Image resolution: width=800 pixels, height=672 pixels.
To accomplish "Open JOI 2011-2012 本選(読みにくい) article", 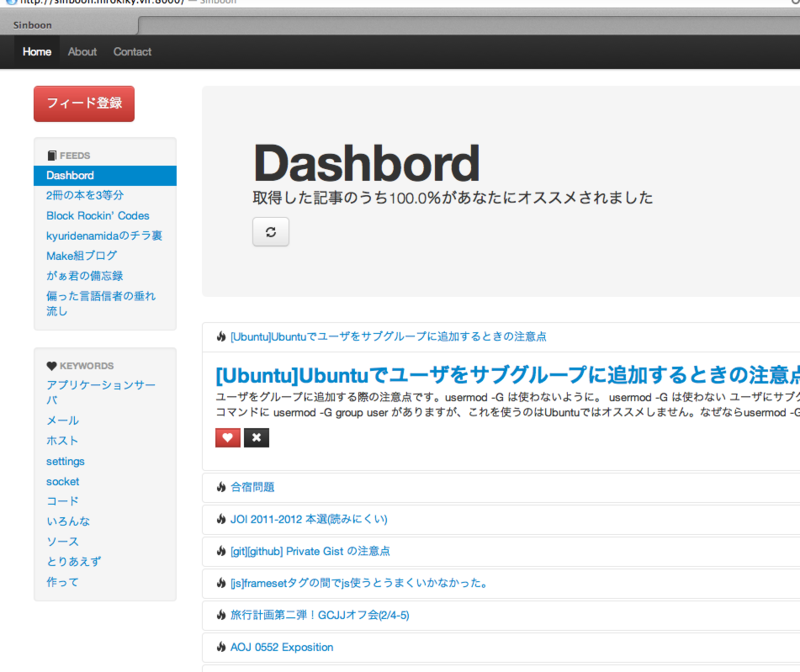I will [x=309, y=519].
